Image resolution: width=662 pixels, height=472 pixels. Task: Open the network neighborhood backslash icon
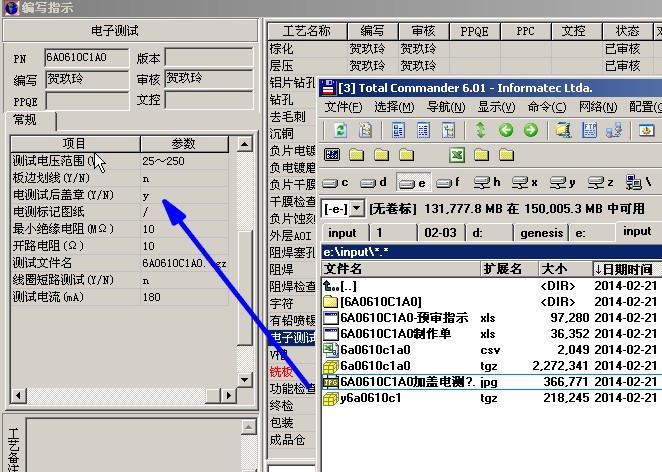[x=638, y=183]
